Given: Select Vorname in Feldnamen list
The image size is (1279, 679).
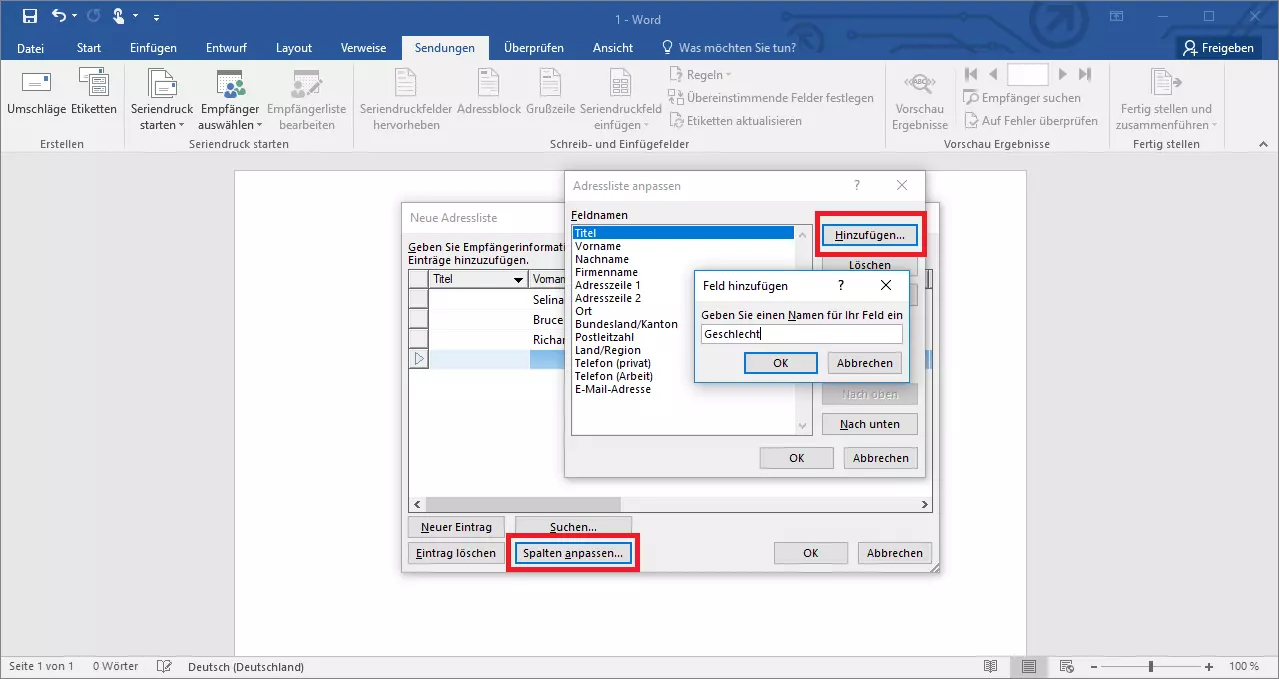Looking at the screenshot, I should 598,246.
